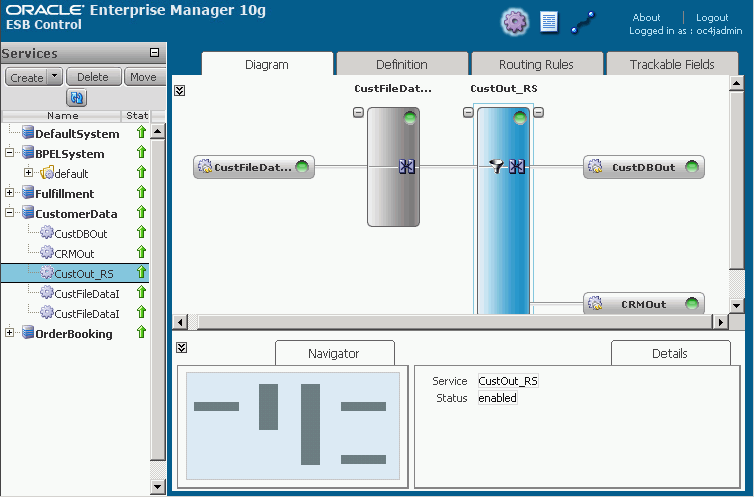Click the CustomerData system icon

28,212
